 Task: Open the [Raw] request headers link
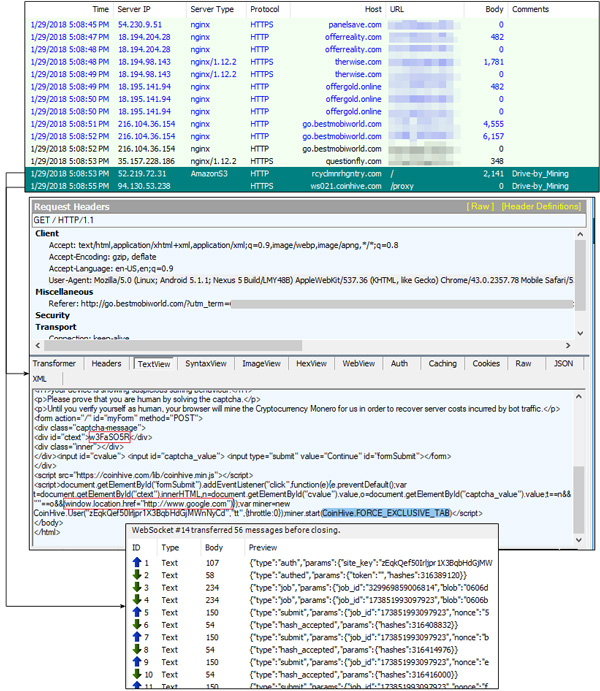[x=480, y=206]
